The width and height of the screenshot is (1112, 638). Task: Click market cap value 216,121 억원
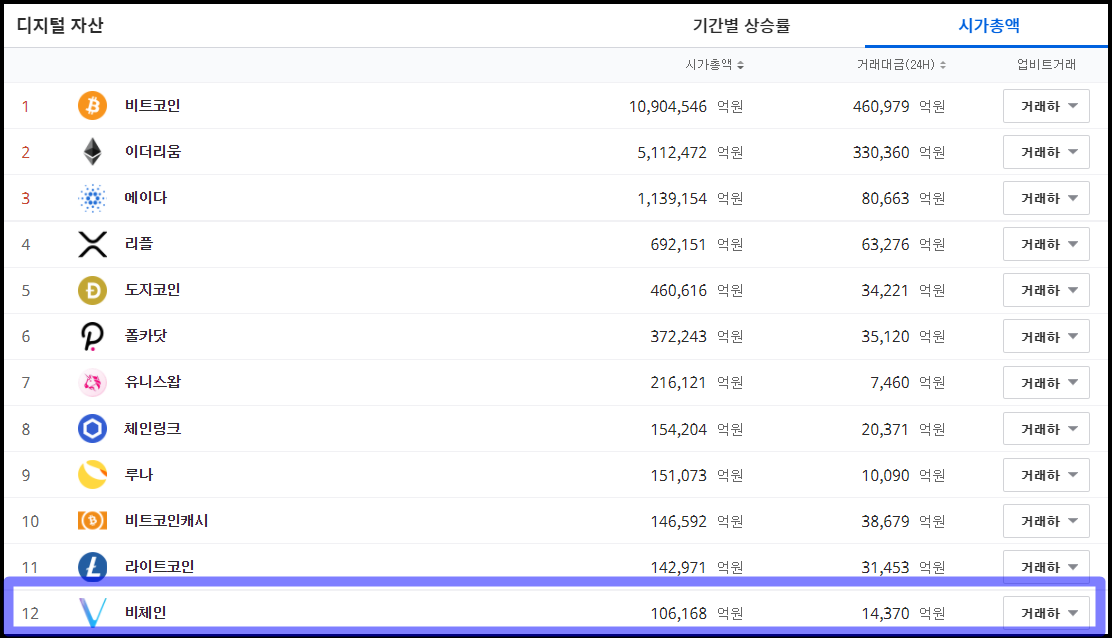pyautogui.click(x=696, y=383)
